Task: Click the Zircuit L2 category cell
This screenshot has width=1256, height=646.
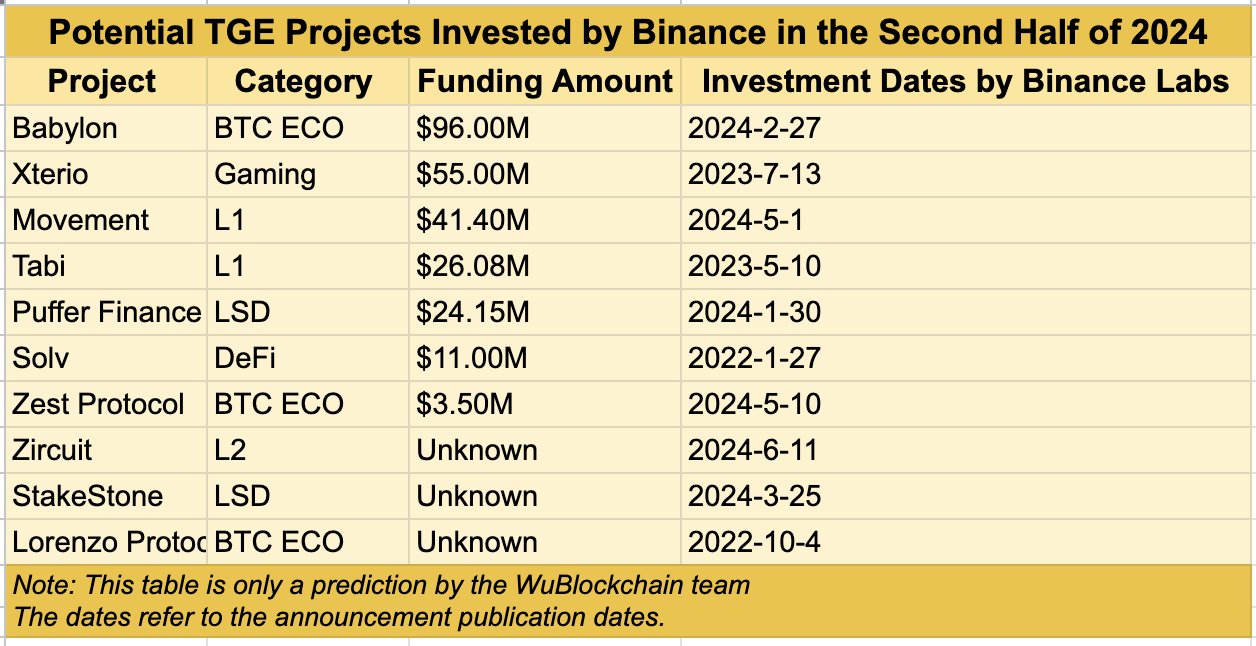Action: (x=231, y=450)
